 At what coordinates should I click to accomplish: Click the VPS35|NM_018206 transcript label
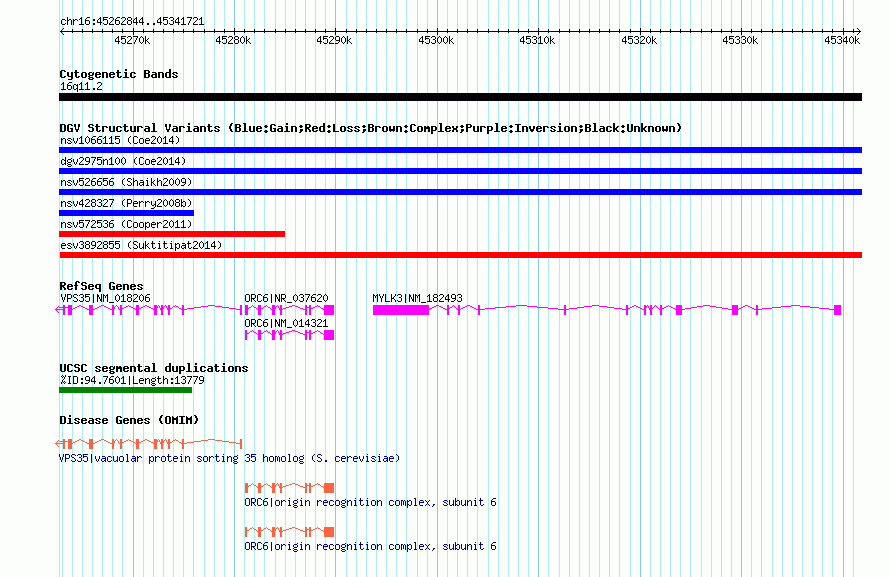[x=105, y=298]
